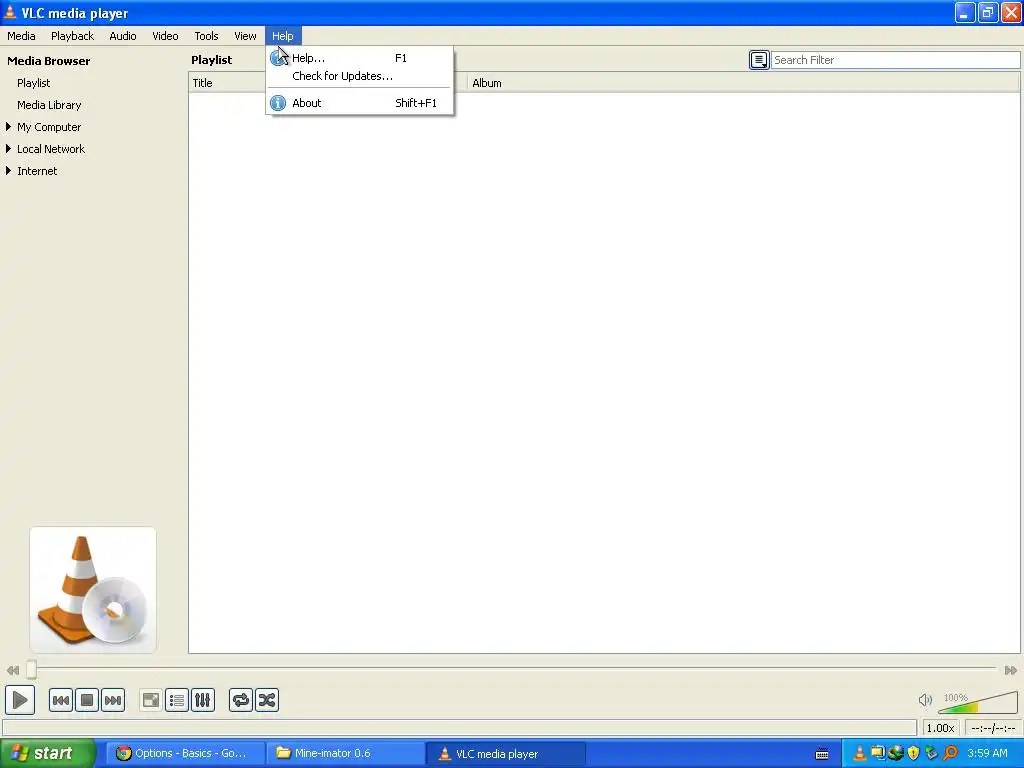Click the 3:59 AM system clock

tap(987, 754)
